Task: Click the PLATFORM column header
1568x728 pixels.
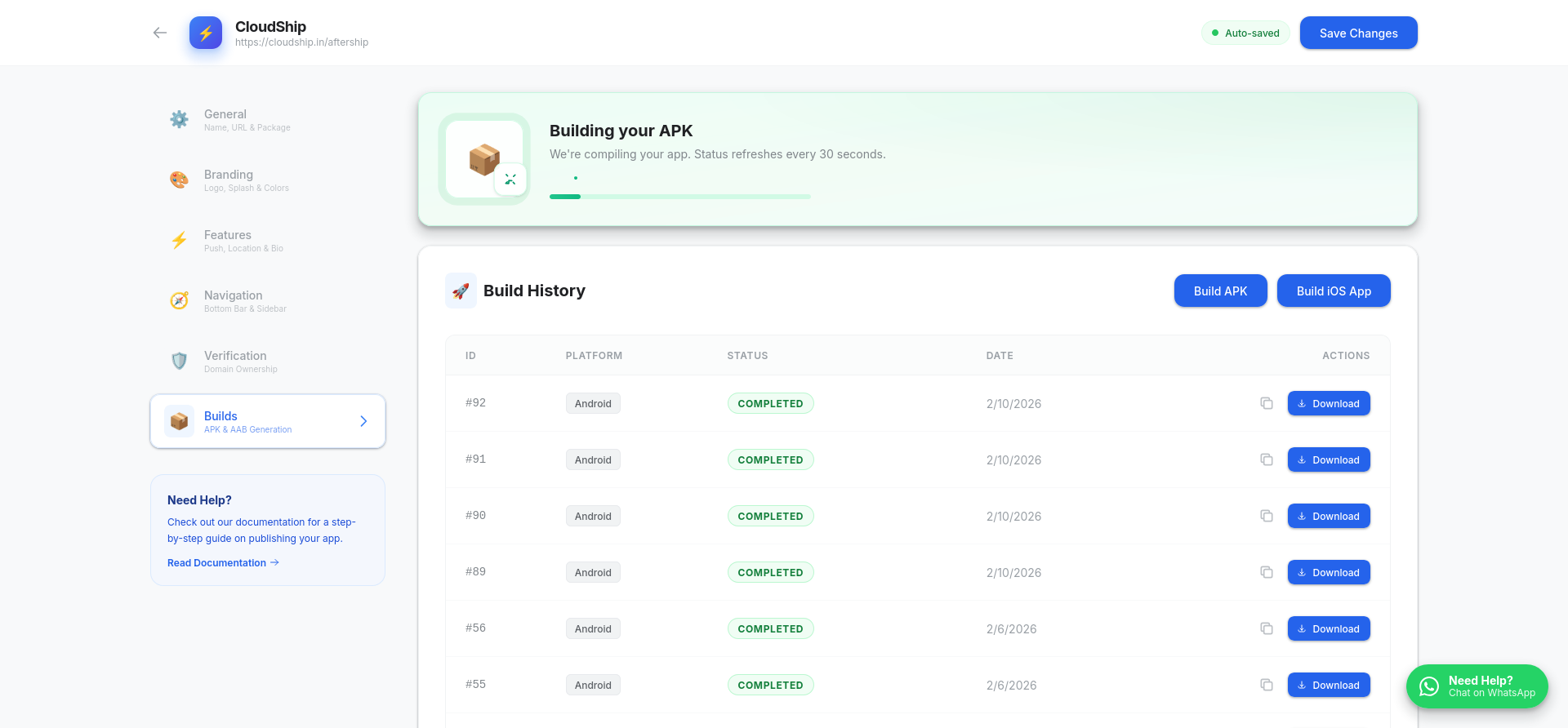Action: coord(594,355)
